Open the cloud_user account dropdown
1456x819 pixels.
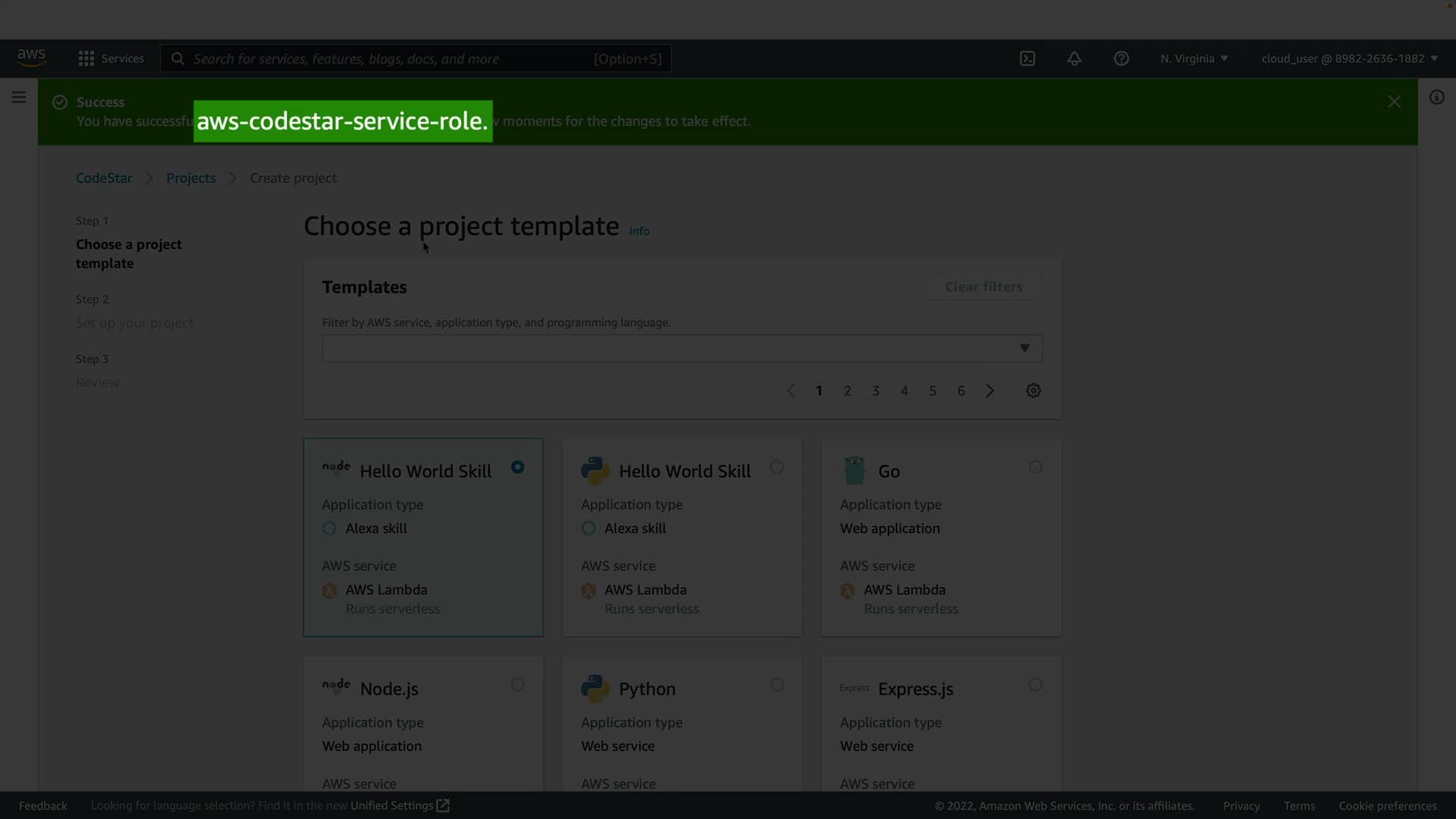tap(1350, 58)
